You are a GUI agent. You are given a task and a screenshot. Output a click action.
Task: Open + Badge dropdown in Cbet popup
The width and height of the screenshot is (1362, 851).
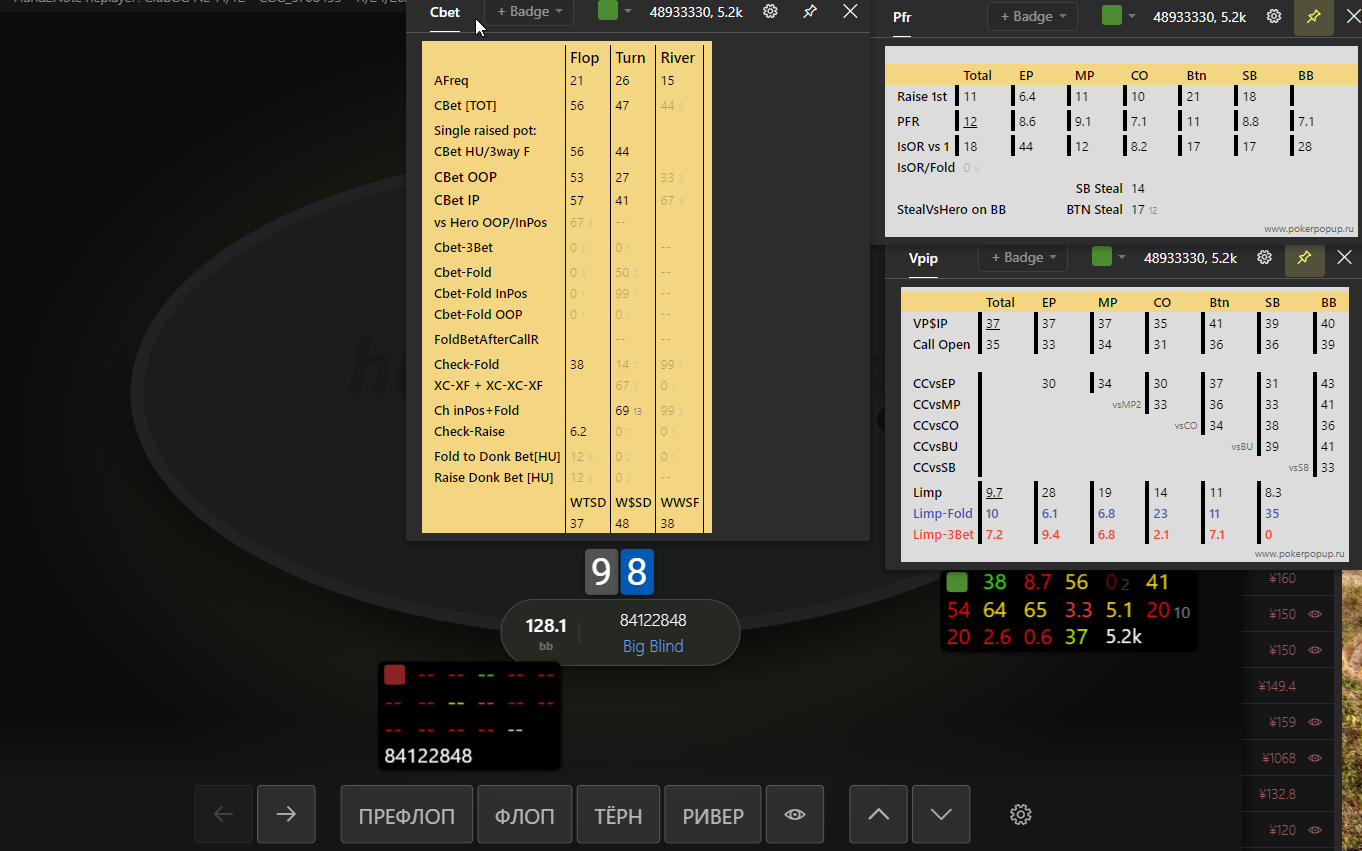(x=529, y=12)
